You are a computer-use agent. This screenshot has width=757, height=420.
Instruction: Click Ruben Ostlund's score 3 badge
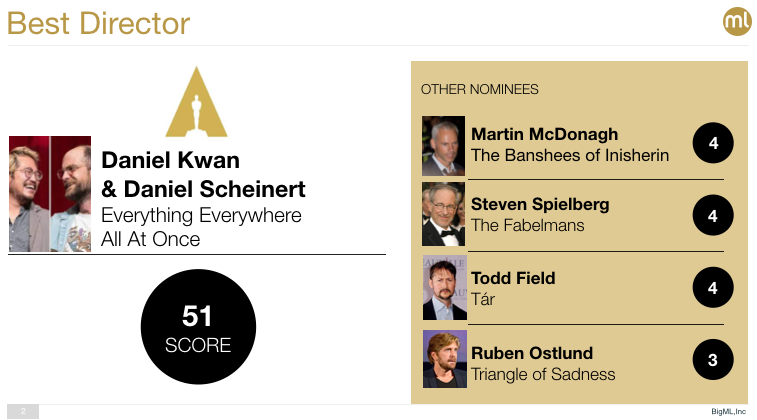click(713, 360)
